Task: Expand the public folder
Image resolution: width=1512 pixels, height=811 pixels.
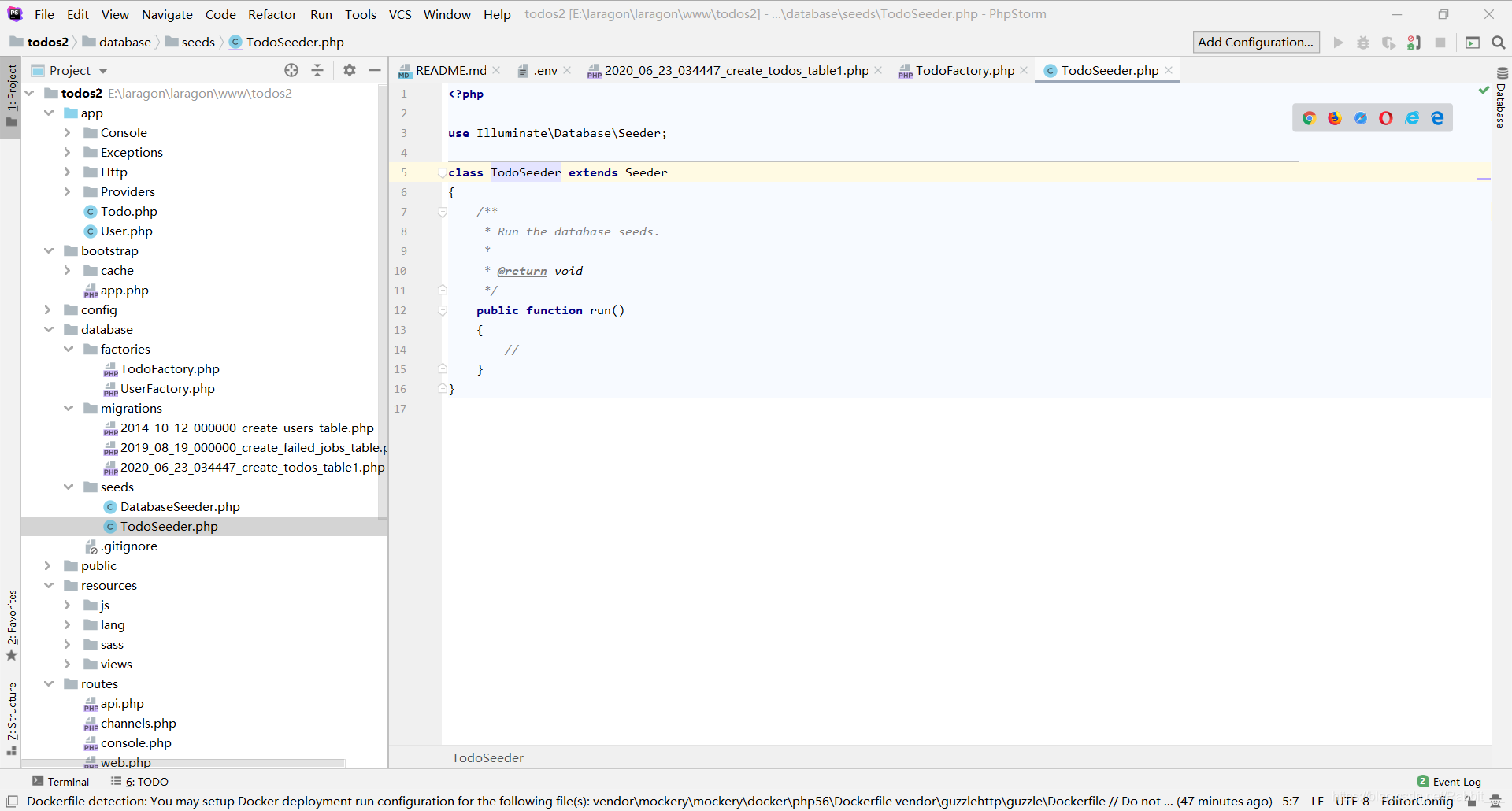Action: tap(49, 565)
